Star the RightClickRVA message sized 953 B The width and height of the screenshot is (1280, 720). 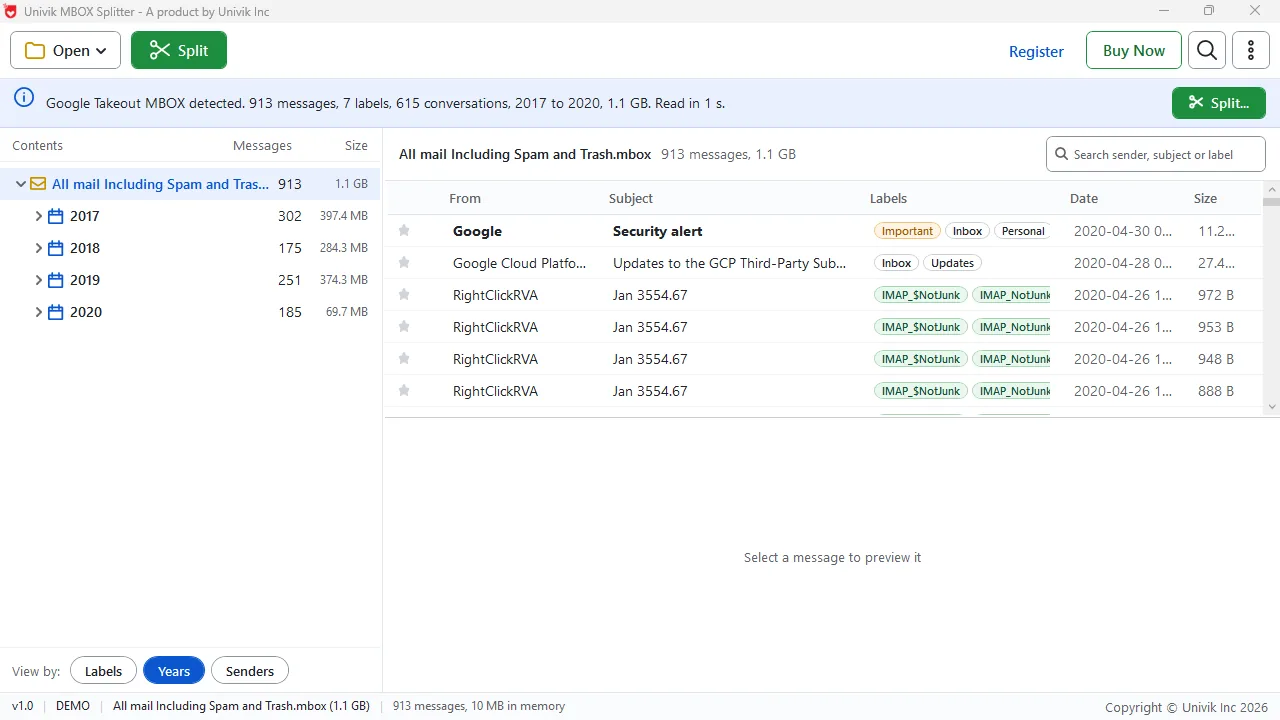point(404,327)
